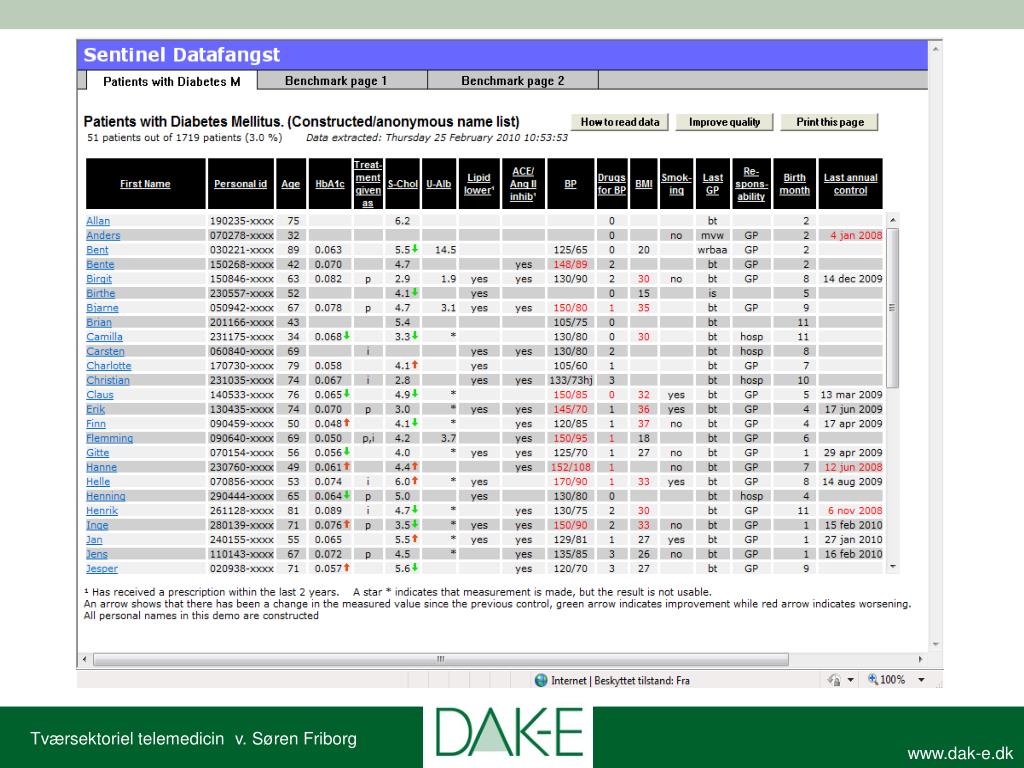This screenshot has height=768, width=1024.
Task: Click the horizontal scrollbar right arrow
Action: 921,660
